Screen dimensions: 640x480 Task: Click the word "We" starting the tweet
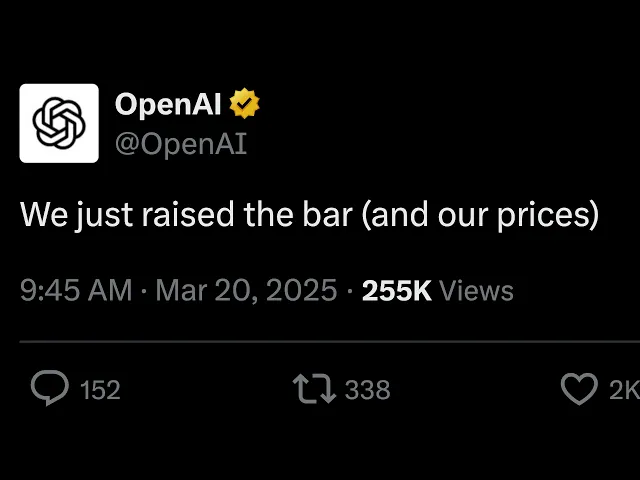[x=40, y=215]
